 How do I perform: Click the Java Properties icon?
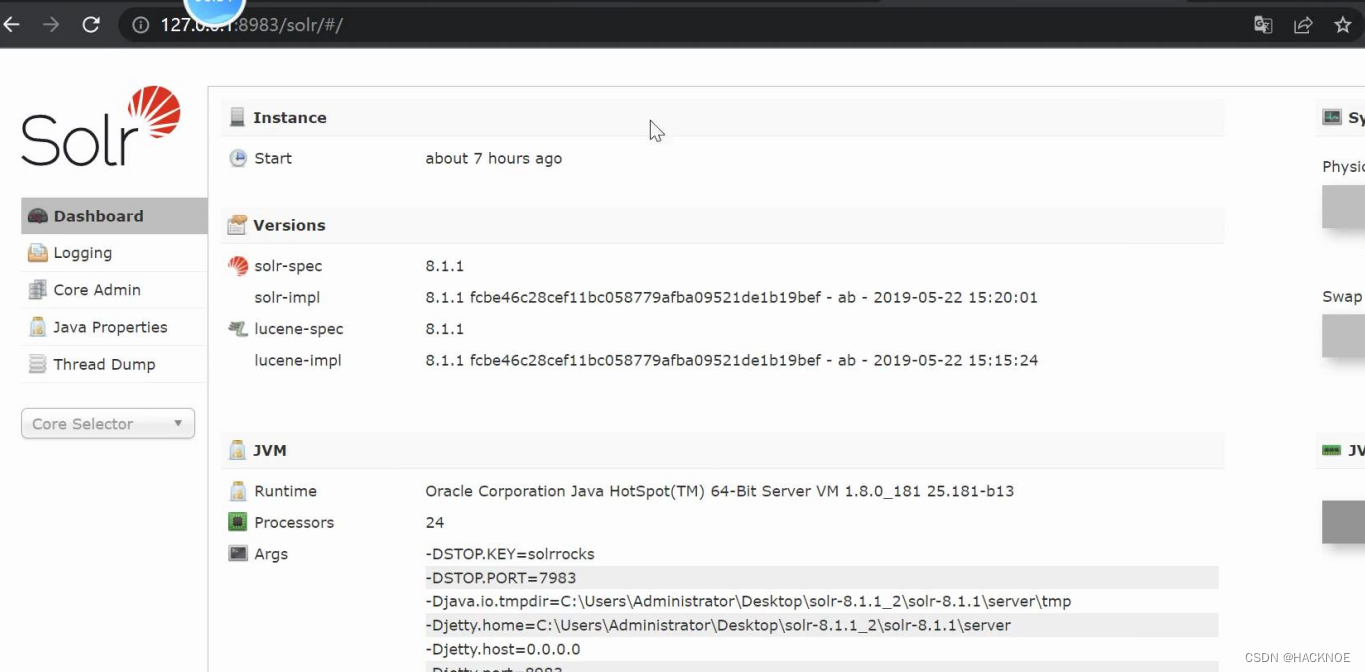pos(38,327)
